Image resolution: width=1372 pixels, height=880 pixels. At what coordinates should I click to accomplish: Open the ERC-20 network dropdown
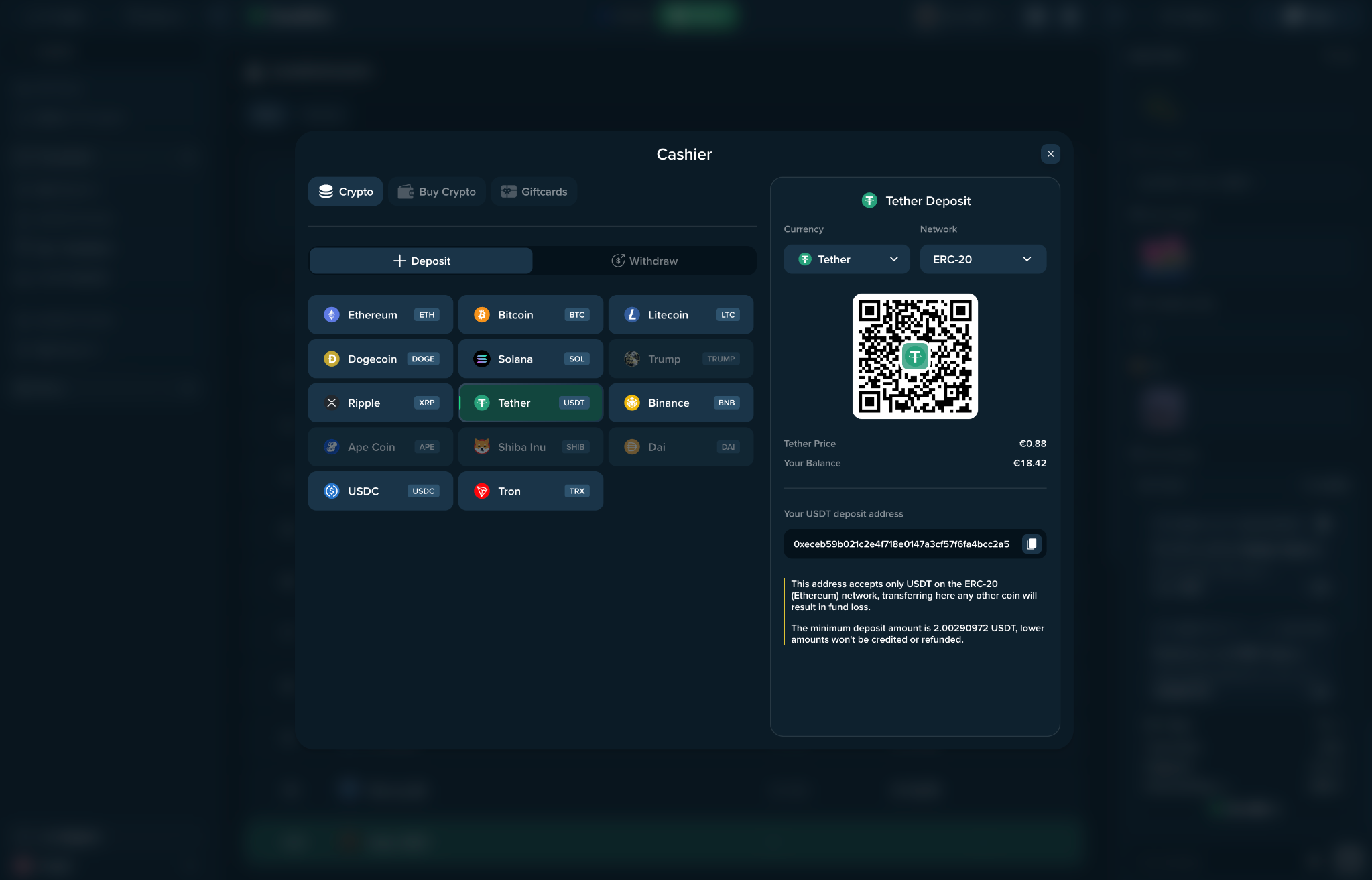(x=983, y=259)
